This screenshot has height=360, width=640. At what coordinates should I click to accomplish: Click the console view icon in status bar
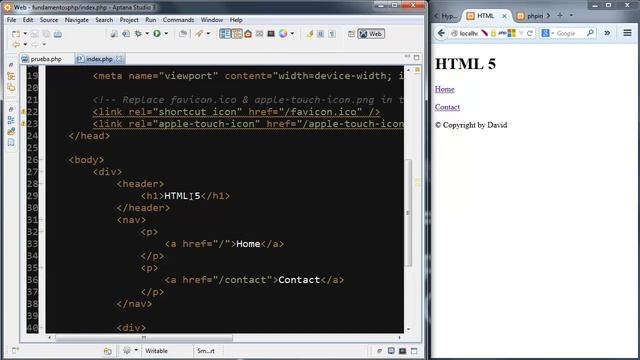coord(391,351)
